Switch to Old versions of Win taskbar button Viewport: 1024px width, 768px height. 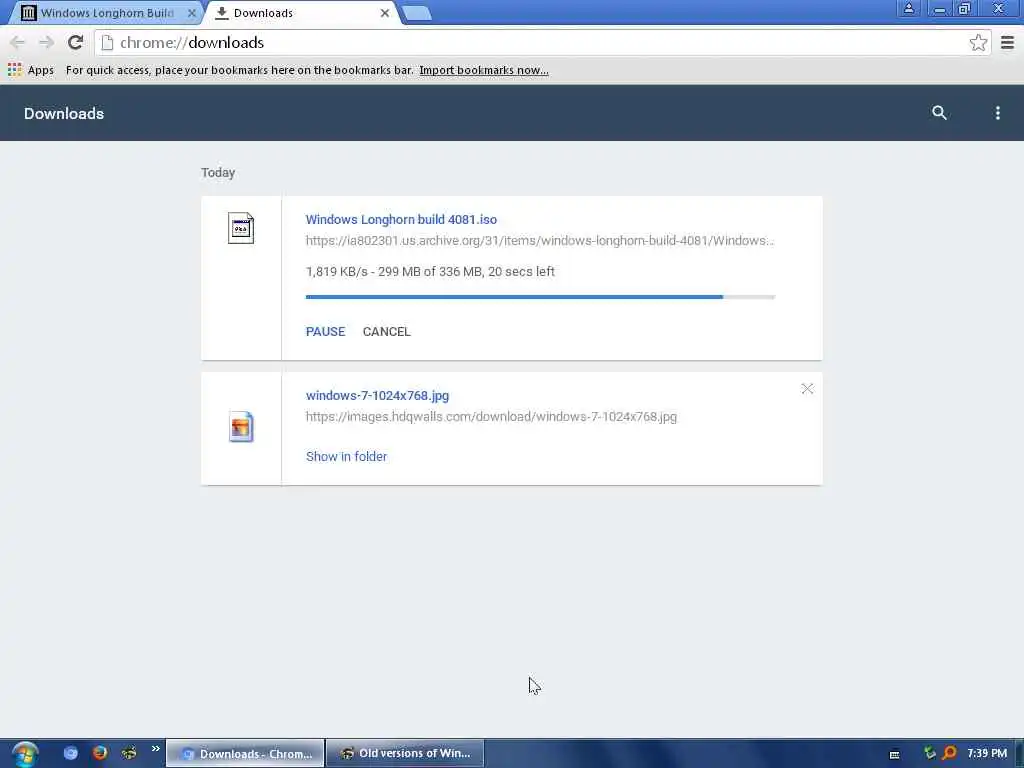pyautogui.click(x=405, y=754)
